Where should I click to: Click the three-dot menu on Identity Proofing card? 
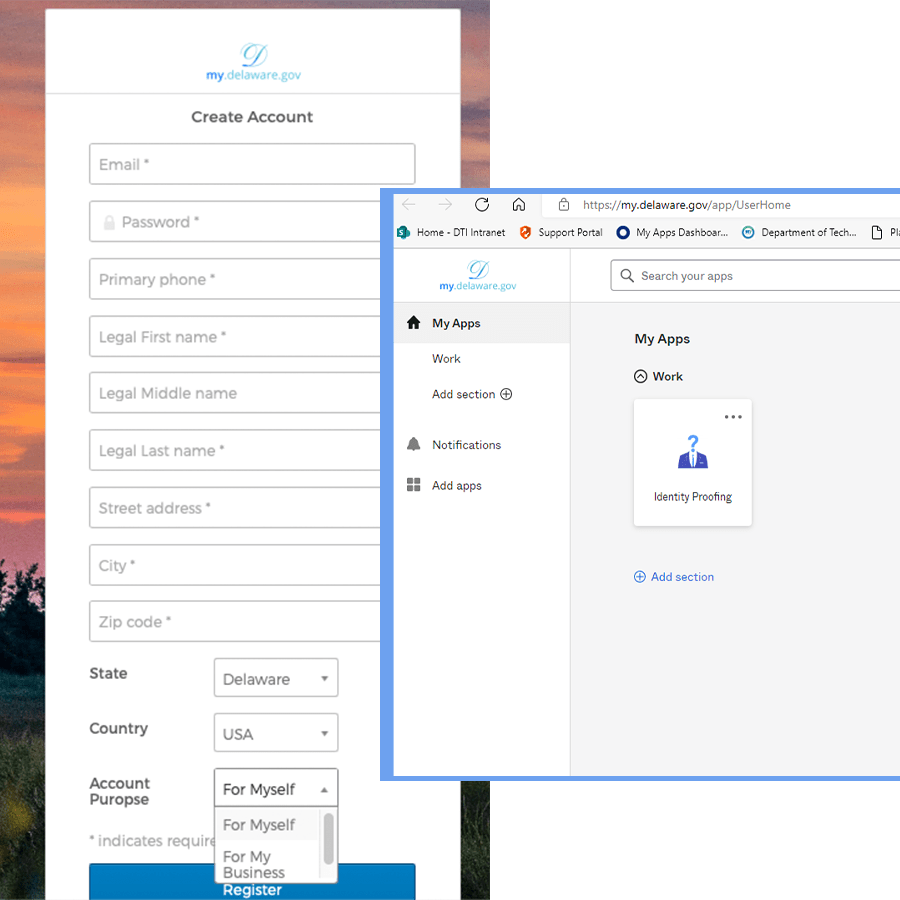pos(733,417)
